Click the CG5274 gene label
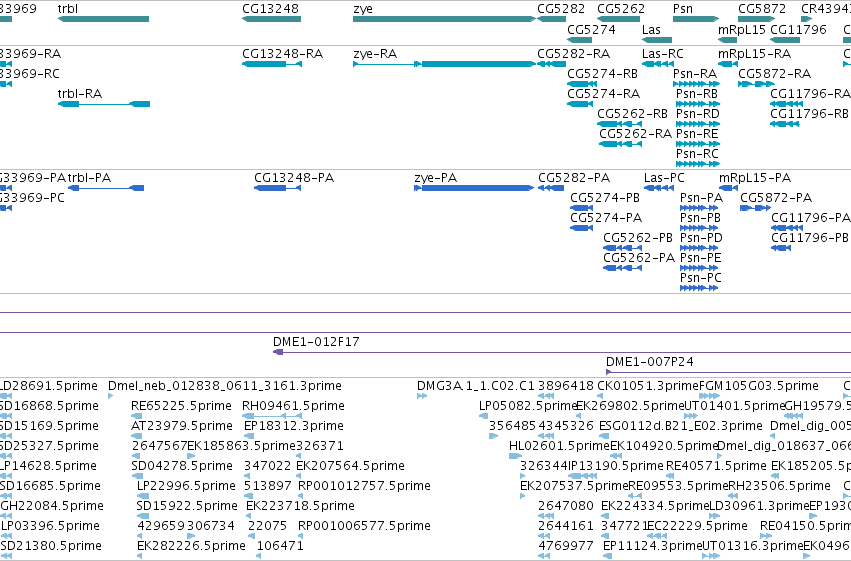The width and height of the screenshot is (851, 561). 592,29
